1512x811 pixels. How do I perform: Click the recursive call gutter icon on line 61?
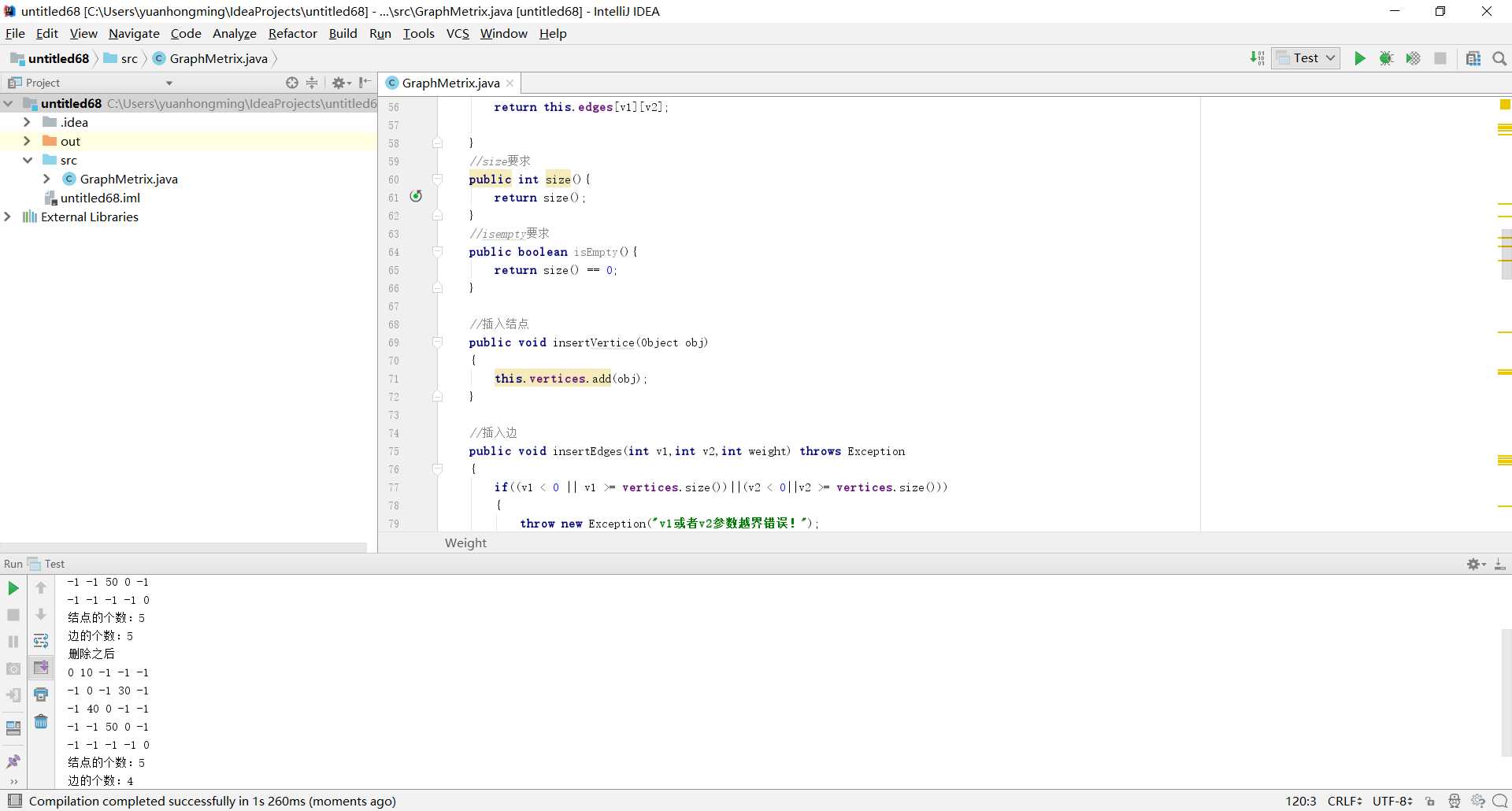tap(416, 196)
